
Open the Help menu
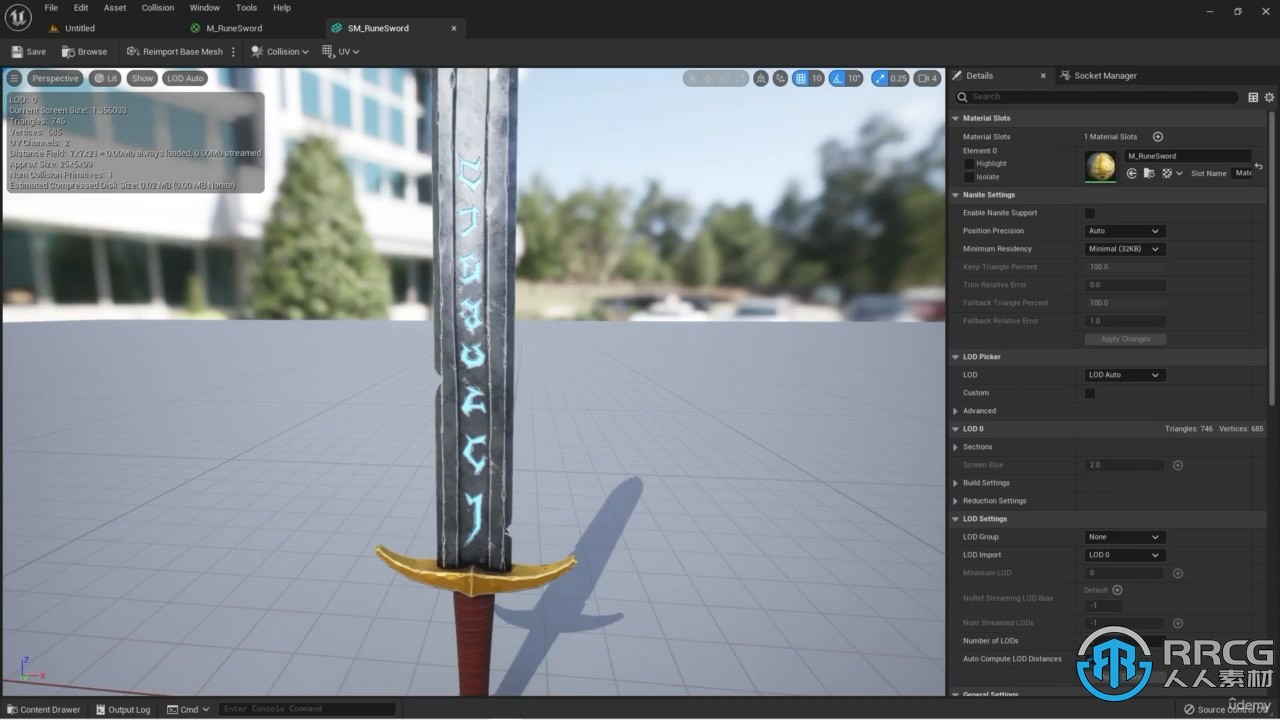click(282, 8)
